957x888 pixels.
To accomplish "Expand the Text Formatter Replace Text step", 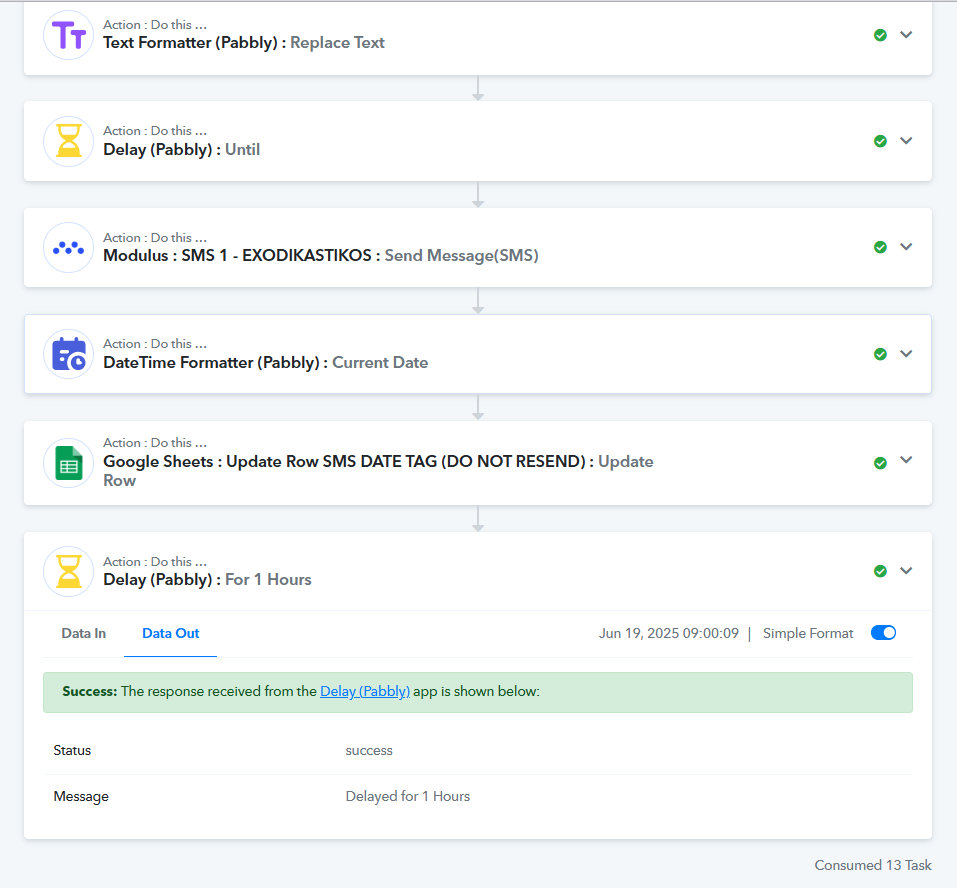I will pos(906,35).
